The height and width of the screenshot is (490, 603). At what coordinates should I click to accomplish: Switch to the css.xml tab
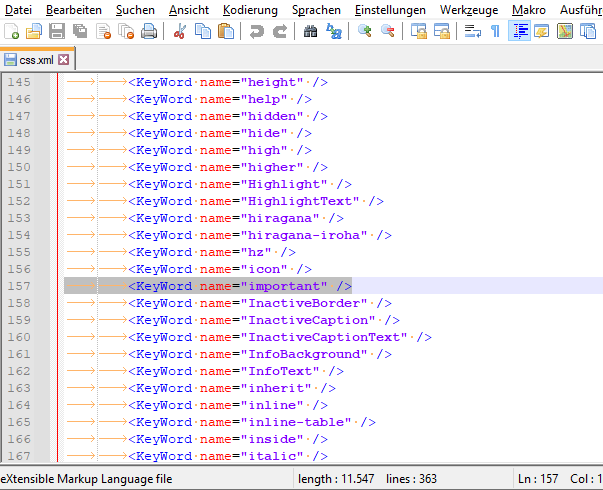pos(36,60)
